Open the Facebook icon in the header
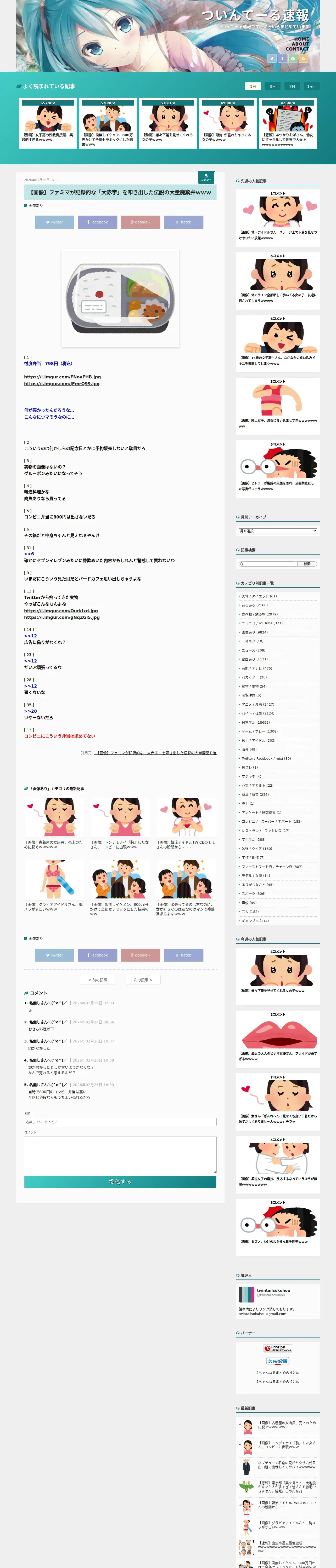This screenshot has height=1568, width=336. 282,59
